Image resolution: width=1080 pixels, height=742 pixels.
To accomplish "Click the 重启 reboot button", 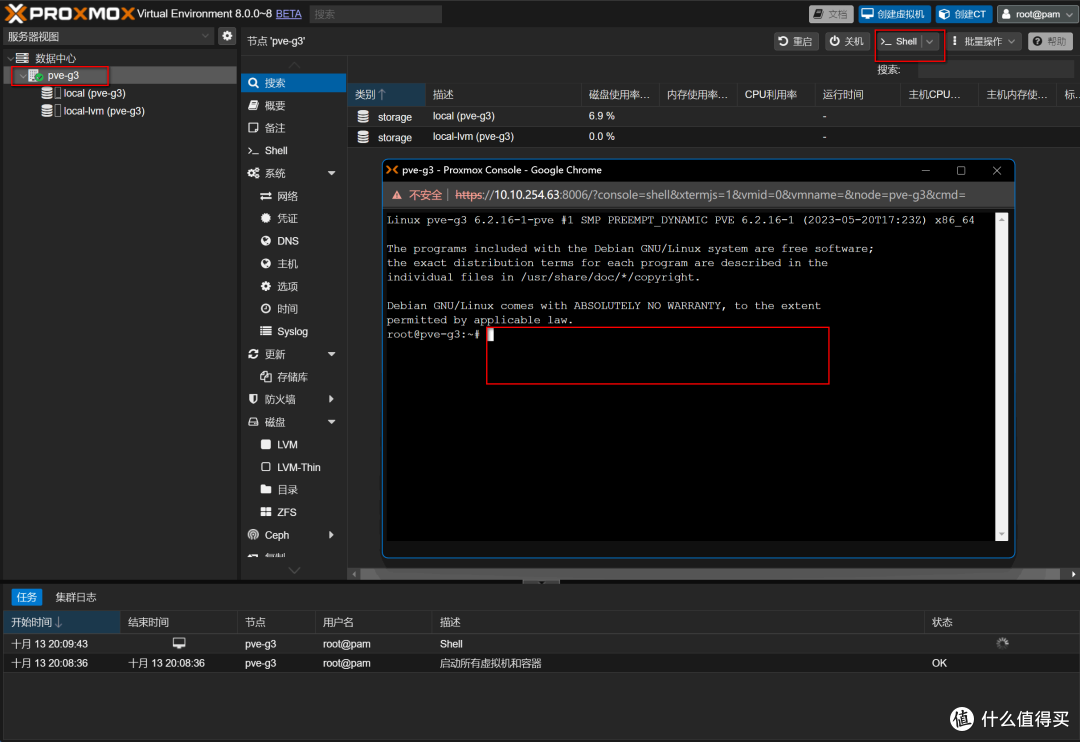I will coord(795,41).
